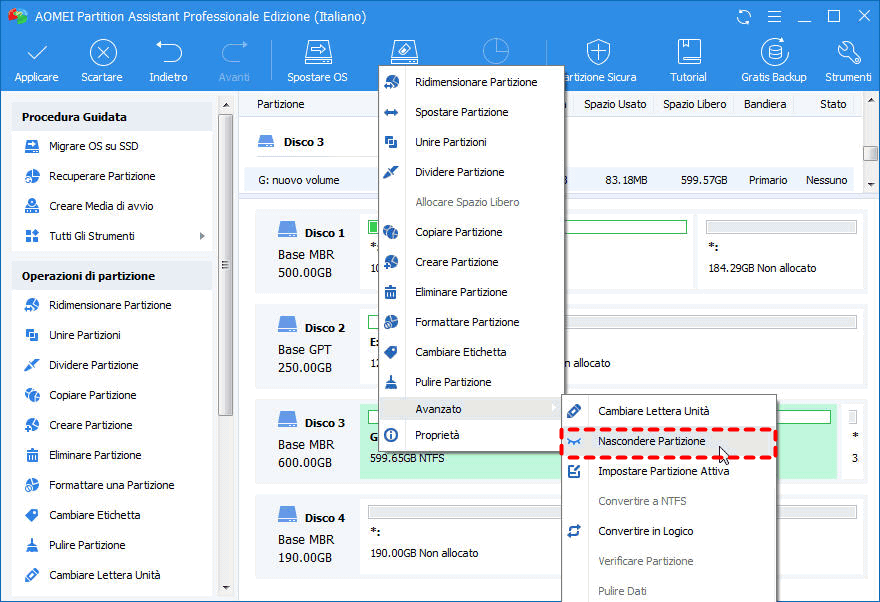This screenshot has width=880, height=602.
Task: Click the Procedura Guidata section header
Action: click(x=111, y=117)
